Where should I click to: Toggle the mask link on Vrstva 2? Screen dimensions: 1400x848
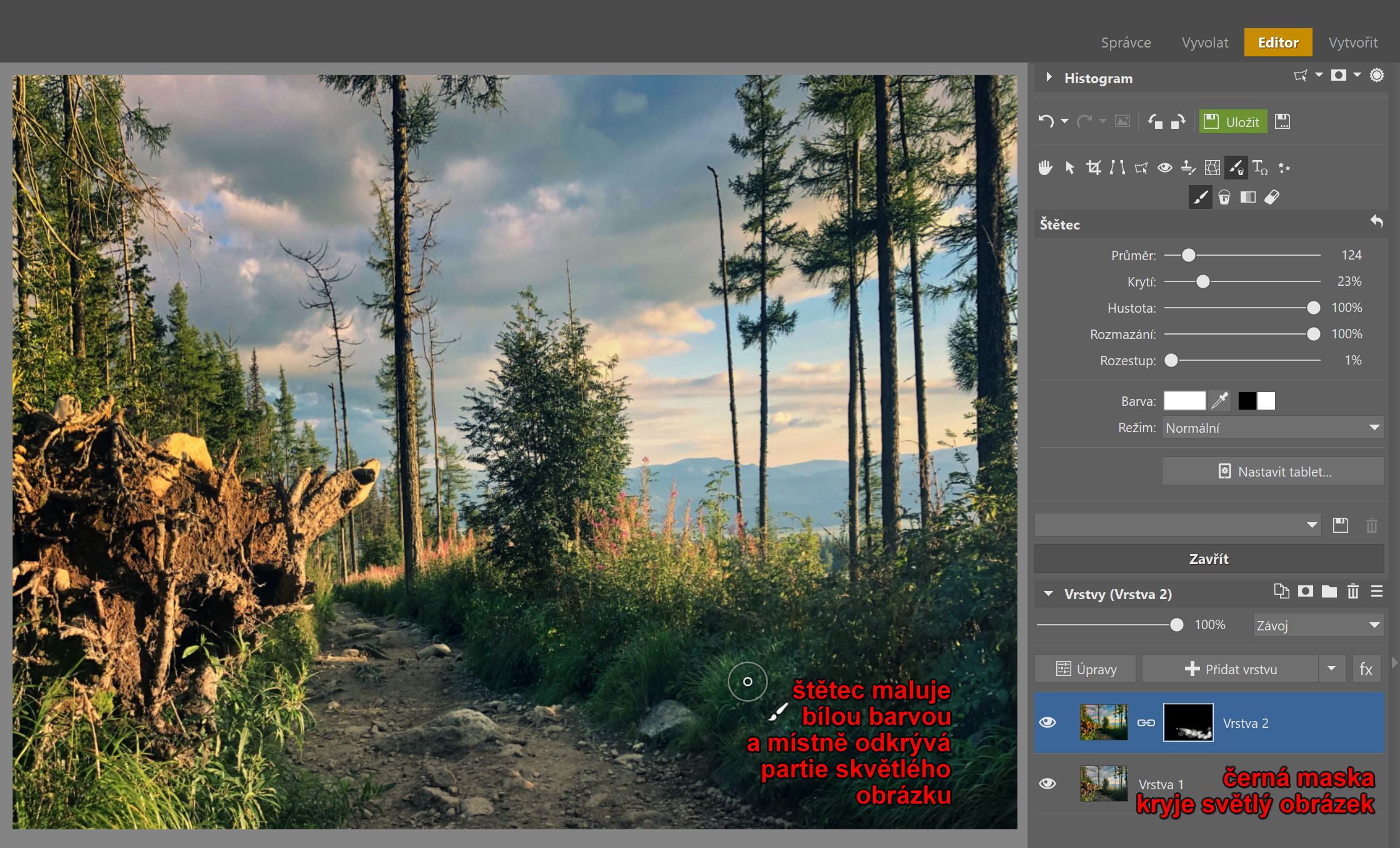coord(1146,723)
